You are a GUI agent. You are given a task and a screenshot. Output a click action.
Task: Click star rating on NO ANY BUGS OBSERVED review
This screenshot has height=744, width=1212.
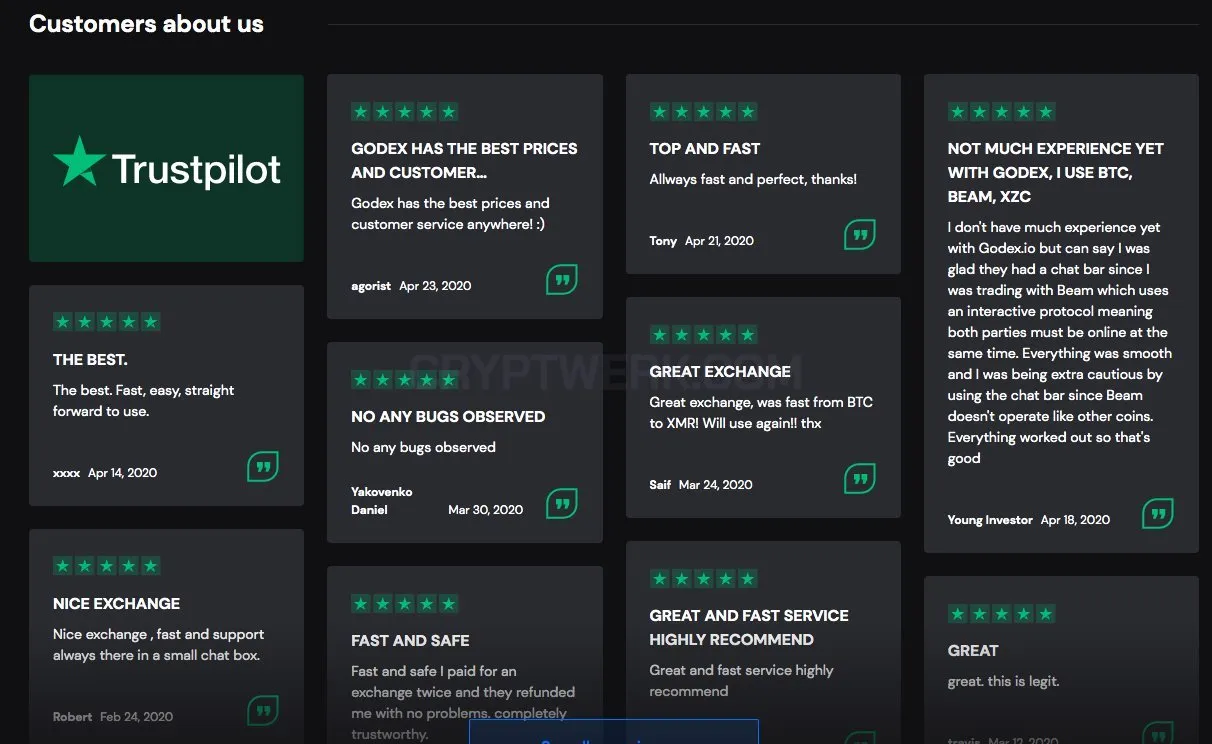[x=405, y=380]
